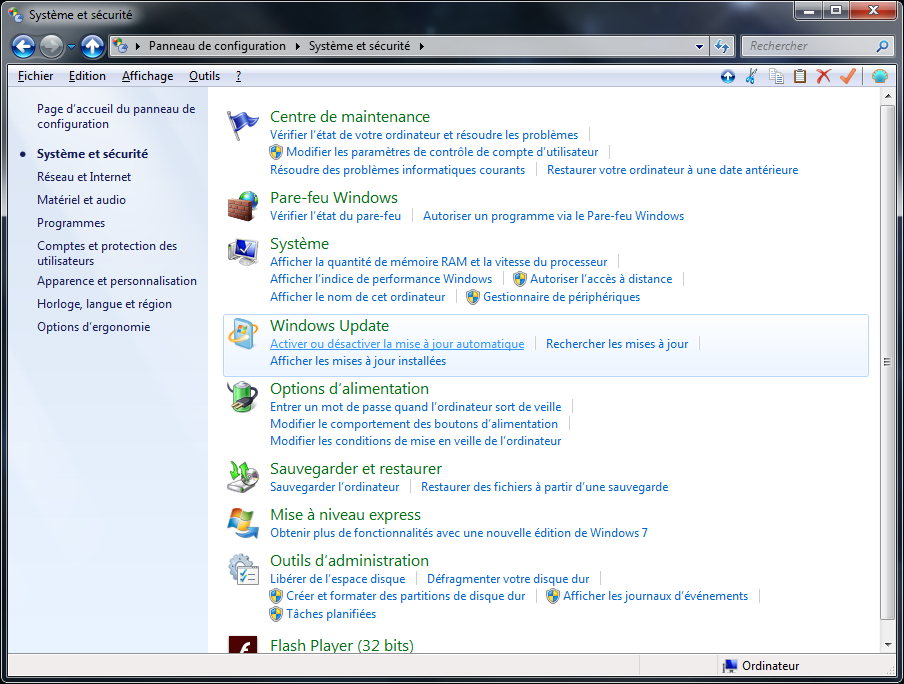904x684 pixels.
Task: Click the greyed Forward arrow button
Action: (51, 46)
